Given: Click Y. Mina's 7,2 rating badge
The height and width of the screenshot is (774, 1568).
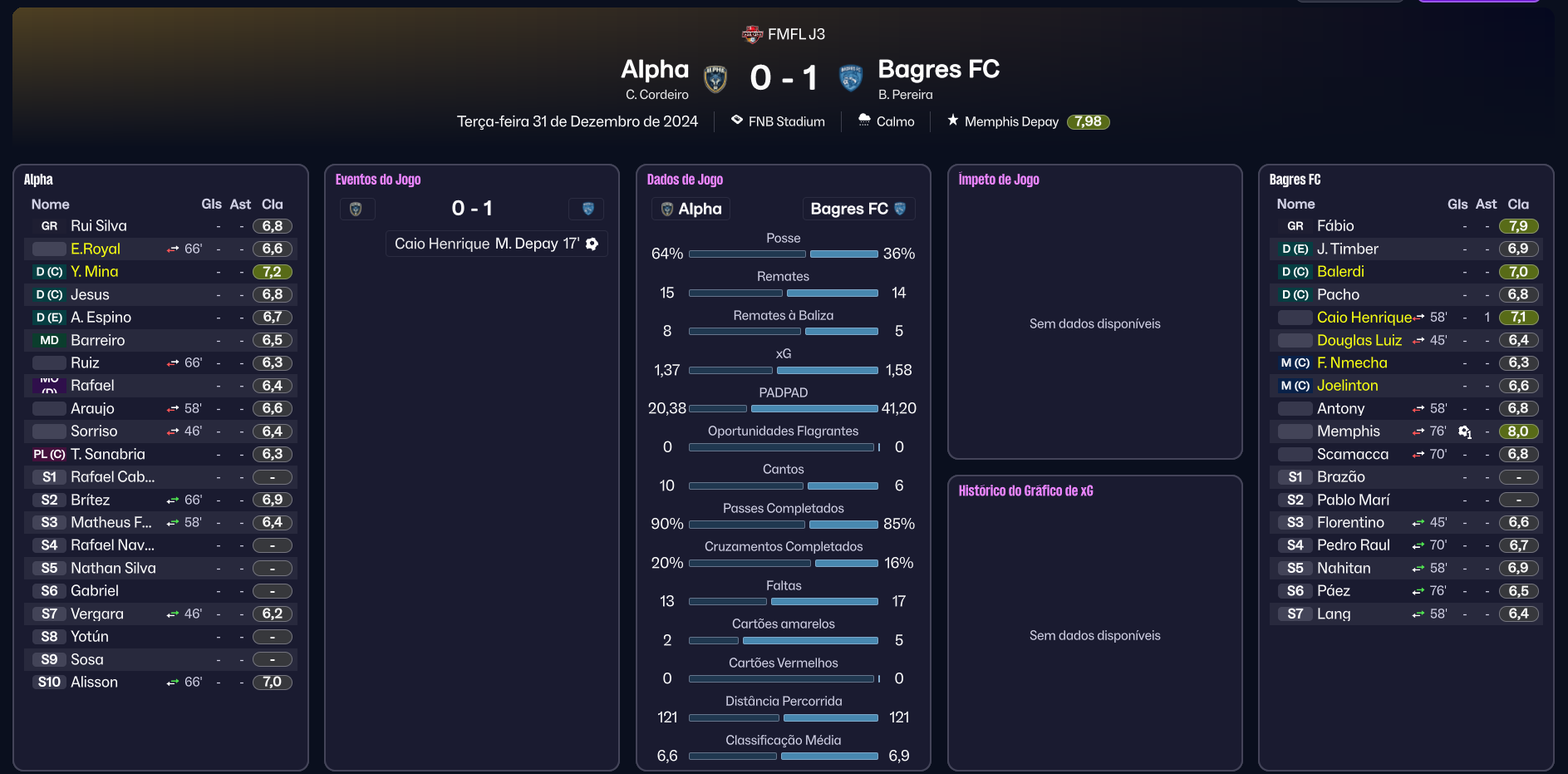Looking at the screenshot, I should 272,272.
